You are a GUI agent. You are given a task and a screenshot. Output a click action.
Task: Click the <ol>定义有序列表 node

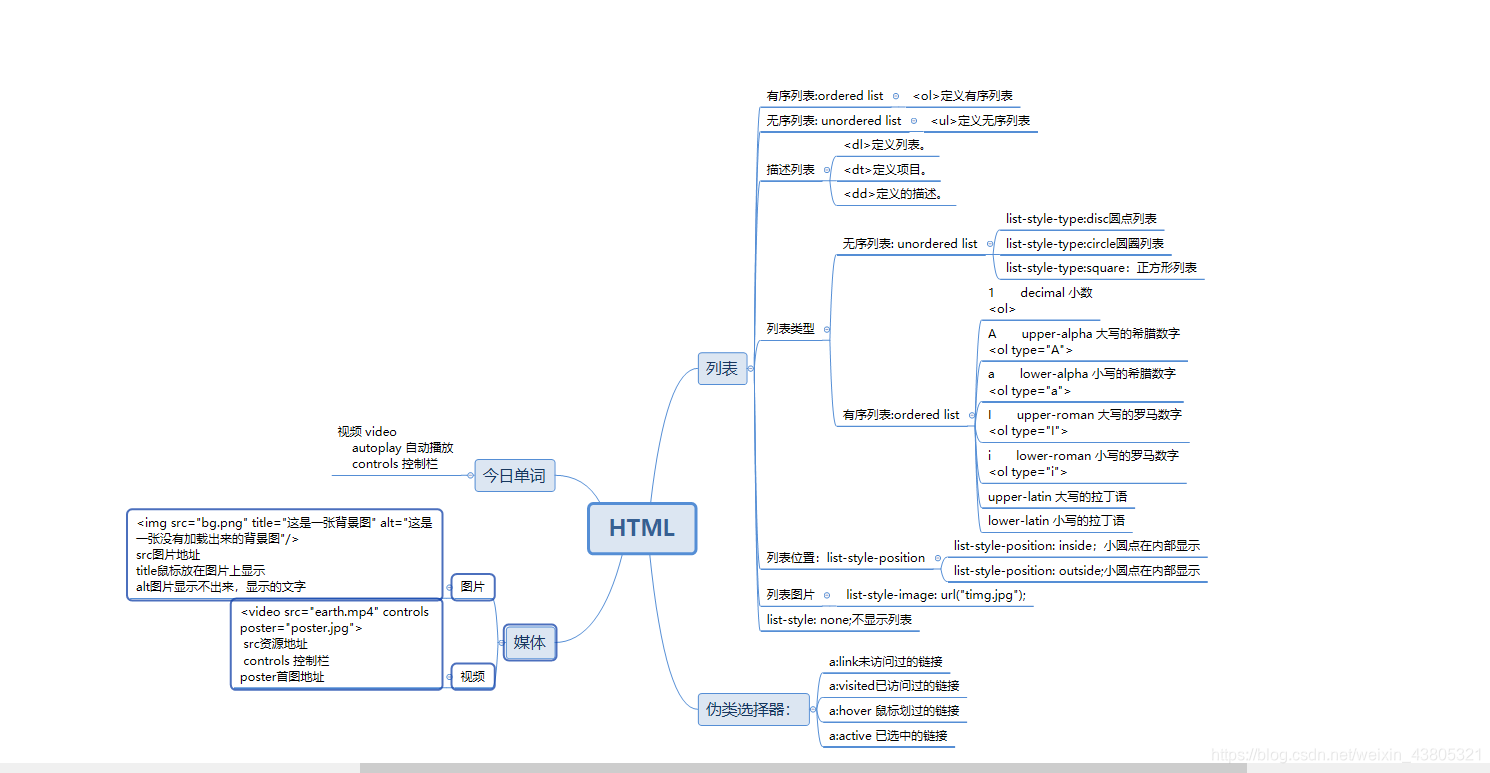963,96
